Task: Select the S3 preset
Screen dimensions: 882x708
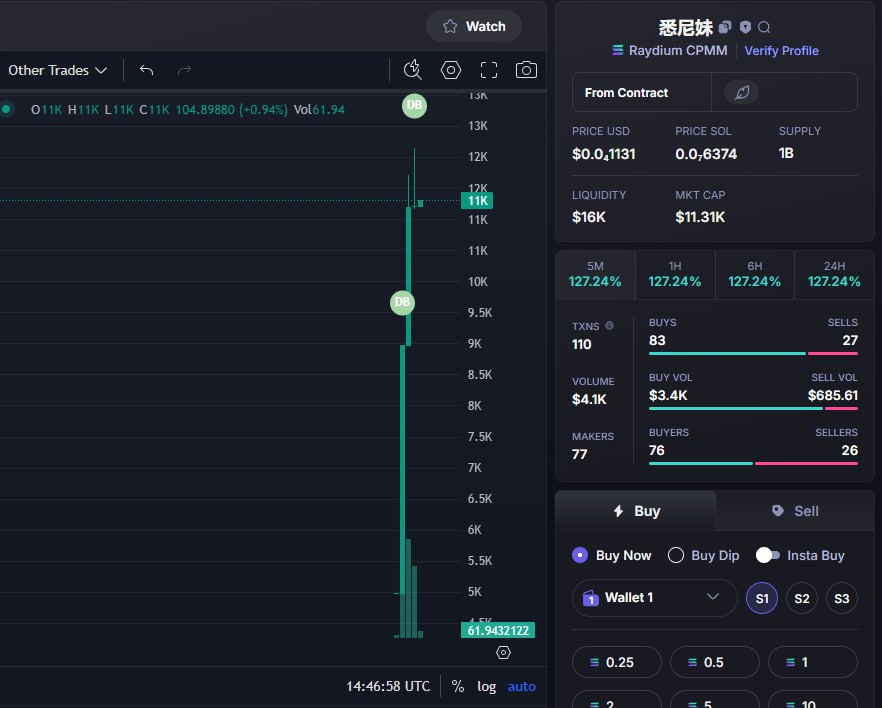Action: coord(842,598)
